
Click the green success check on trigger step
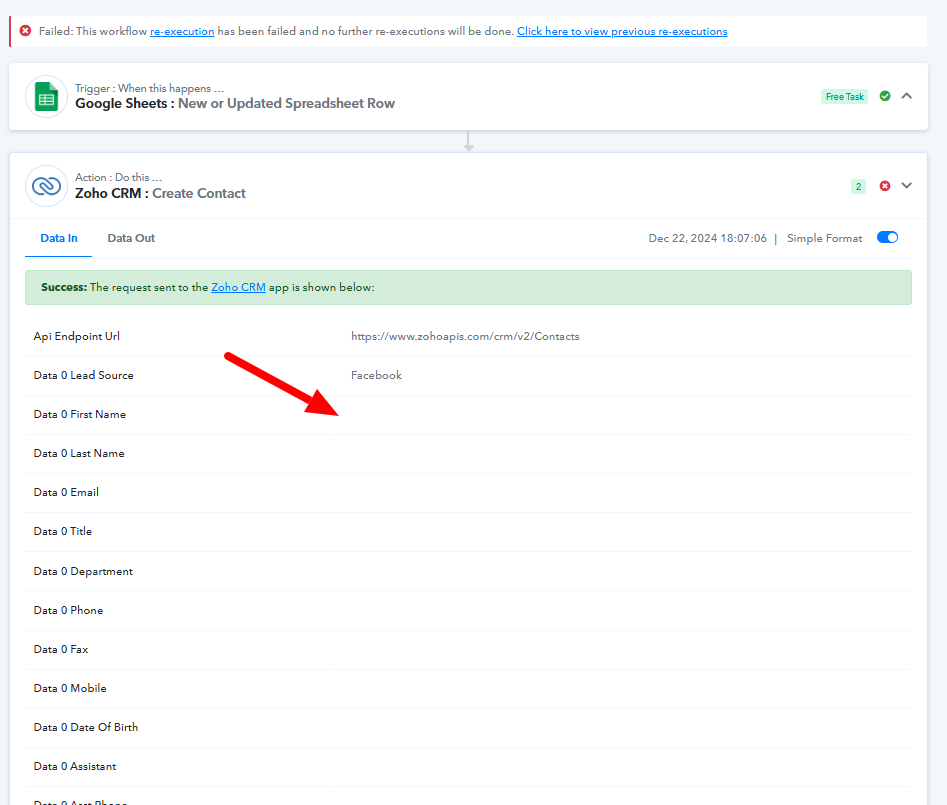[x=885, y=96]
